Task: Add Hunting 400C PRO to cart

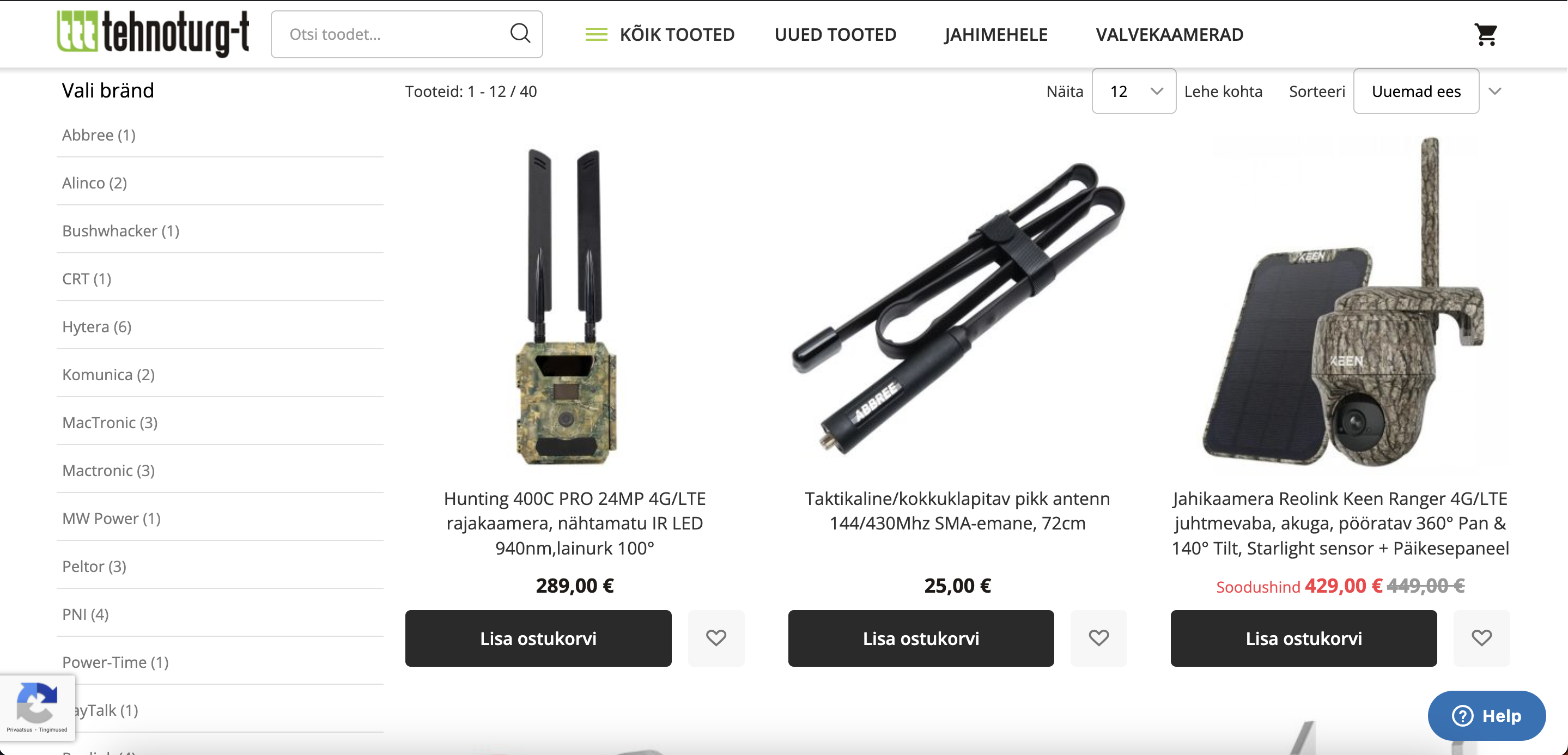Action: 538,638
